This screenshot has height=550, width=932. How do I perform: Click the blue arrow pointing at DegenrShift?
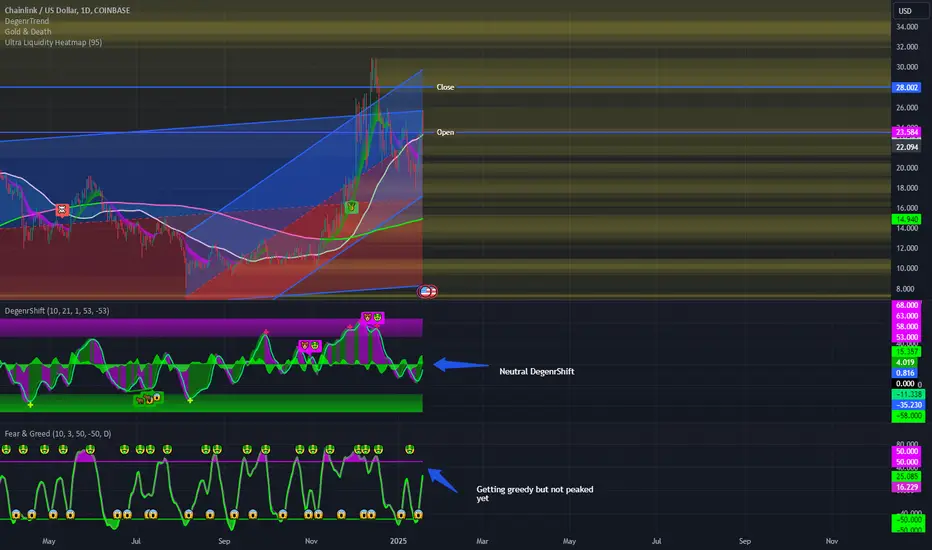click(x=461, y=365)
